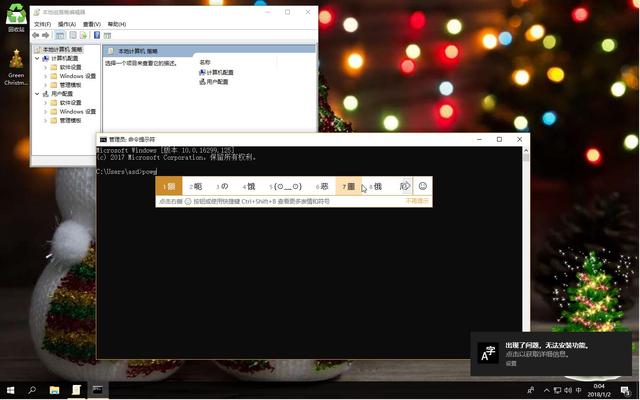Pick IME candidate 6 恶
The image size is (640, 400).
pos(322,187)
